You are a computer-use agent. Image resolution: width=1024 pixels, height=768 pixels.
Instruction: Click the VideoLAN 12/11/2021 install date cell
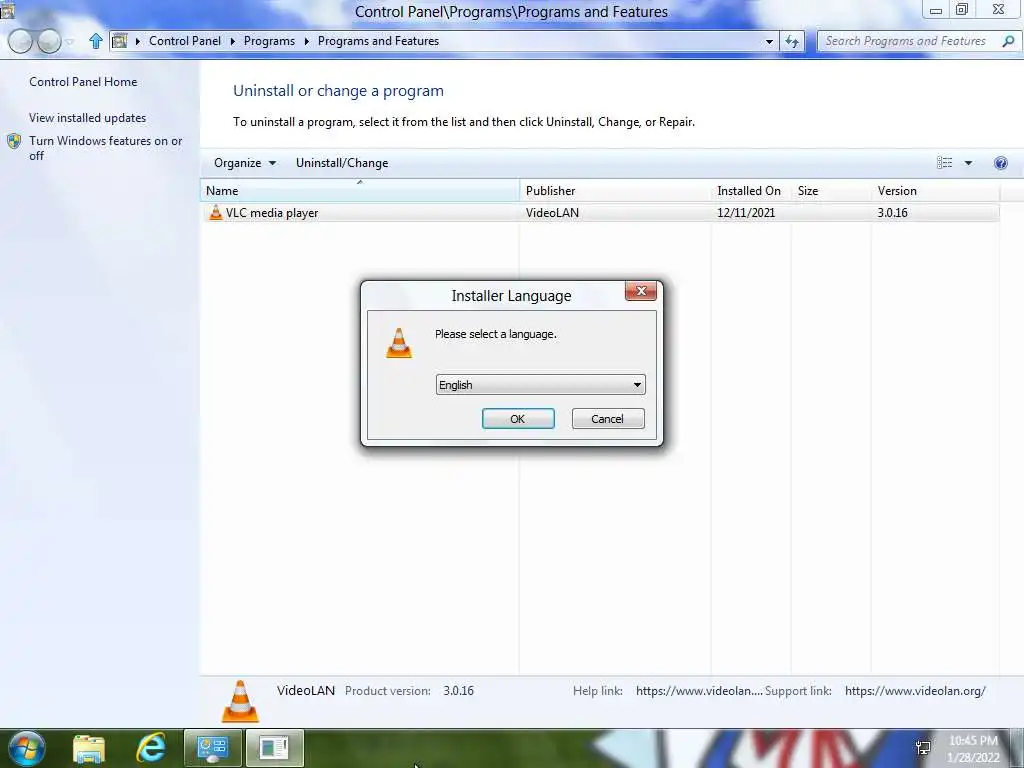tap(746, 212)
